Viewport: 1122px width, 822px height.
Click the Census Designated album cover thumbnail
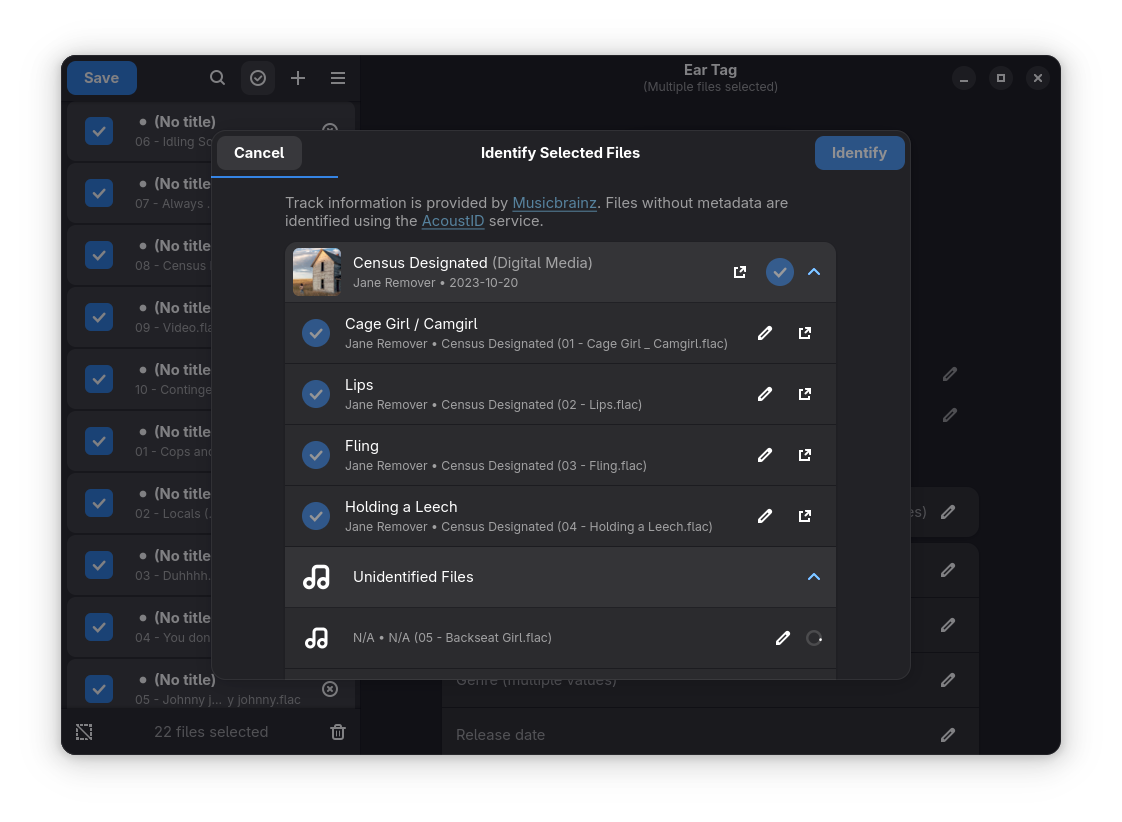pos(317,272)
